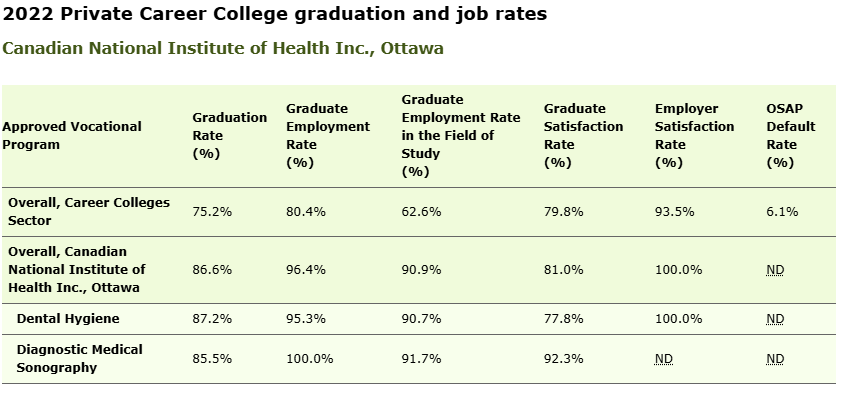Image resolution: width=841 pixels, height=393 pixels.
Task: Click the Canadian National Institute of Health heading
Action: tap(223, 48)
